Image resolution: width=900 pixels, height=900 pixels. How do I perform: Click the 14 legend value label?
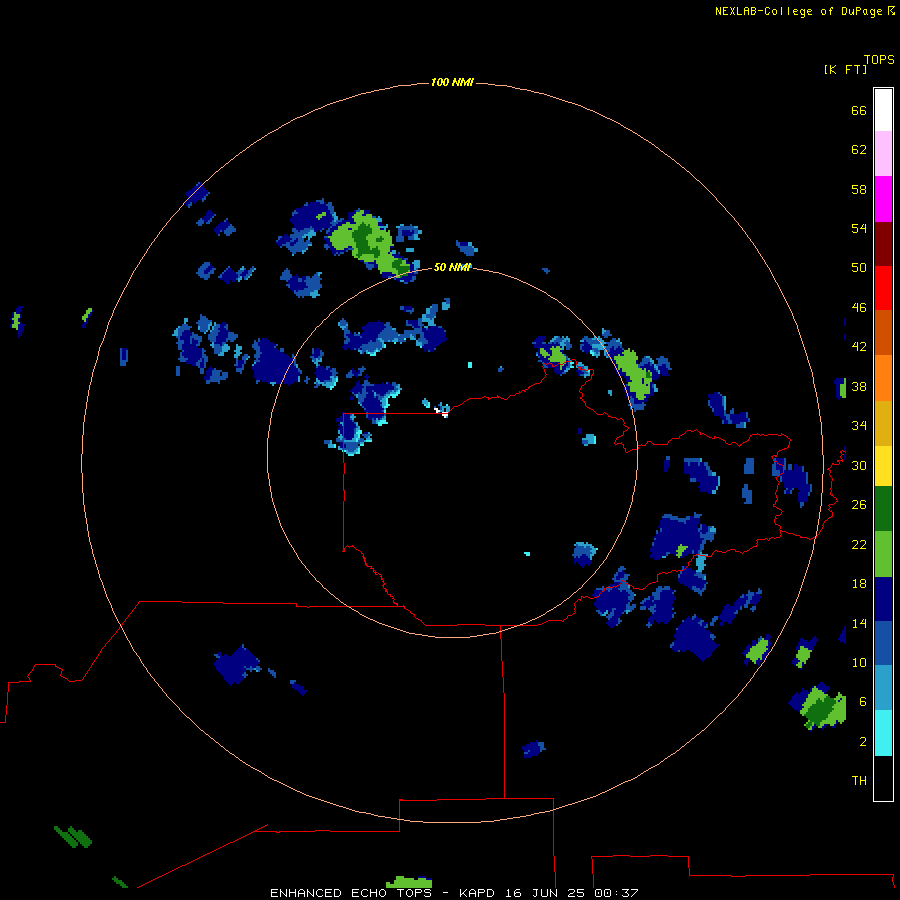coord(859,623)
